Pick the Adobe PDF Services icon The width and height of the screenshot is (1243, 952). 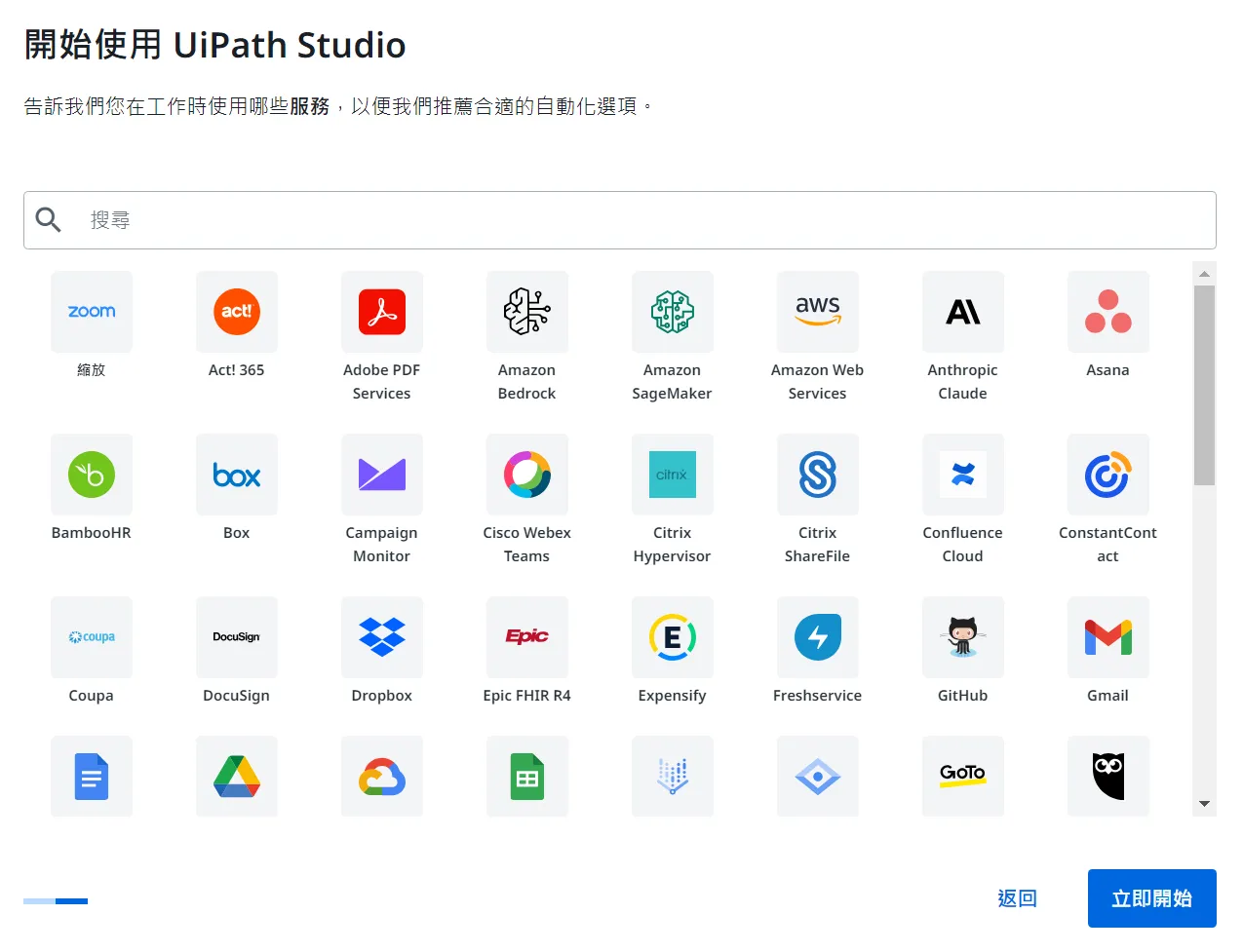point(382,312)
